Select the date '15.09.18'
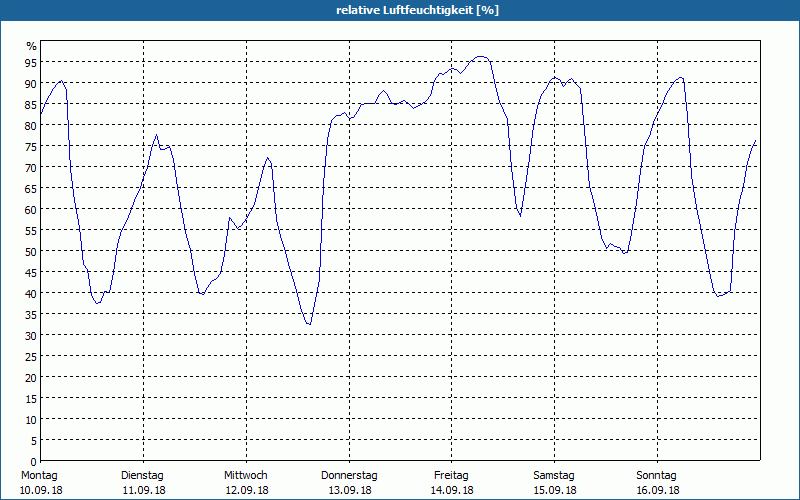800x500 pixels. pos(555,490)
